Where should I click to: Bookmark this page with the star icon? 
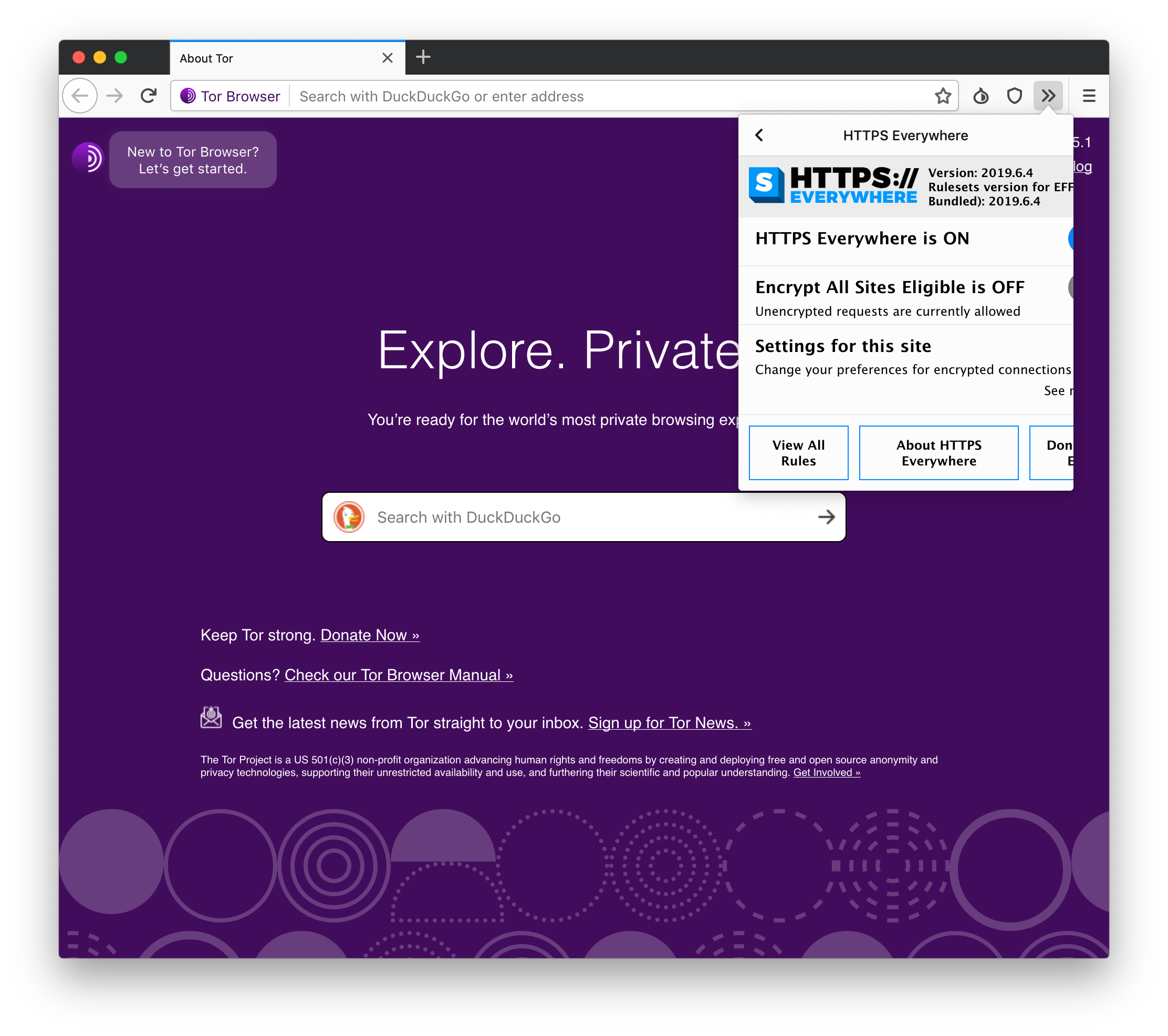coord(943,96)
